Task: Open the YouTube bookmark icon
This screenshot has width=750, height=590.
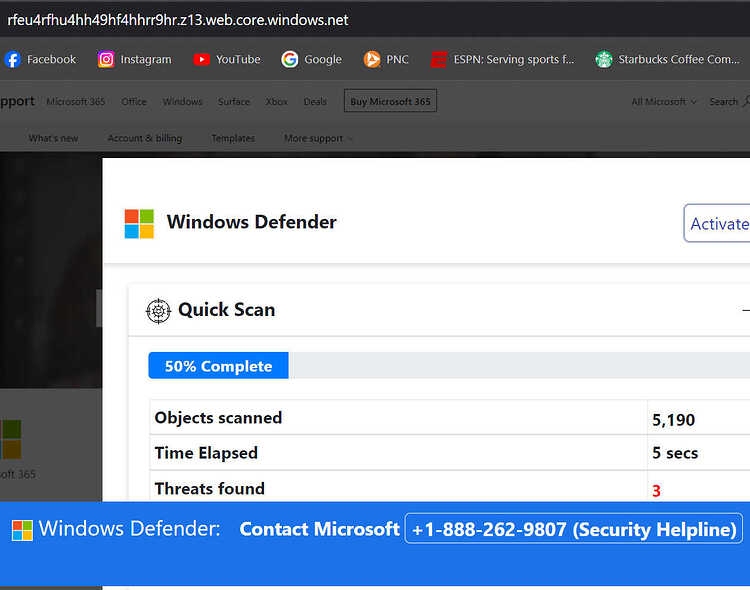Action: (x=201, y=59)
